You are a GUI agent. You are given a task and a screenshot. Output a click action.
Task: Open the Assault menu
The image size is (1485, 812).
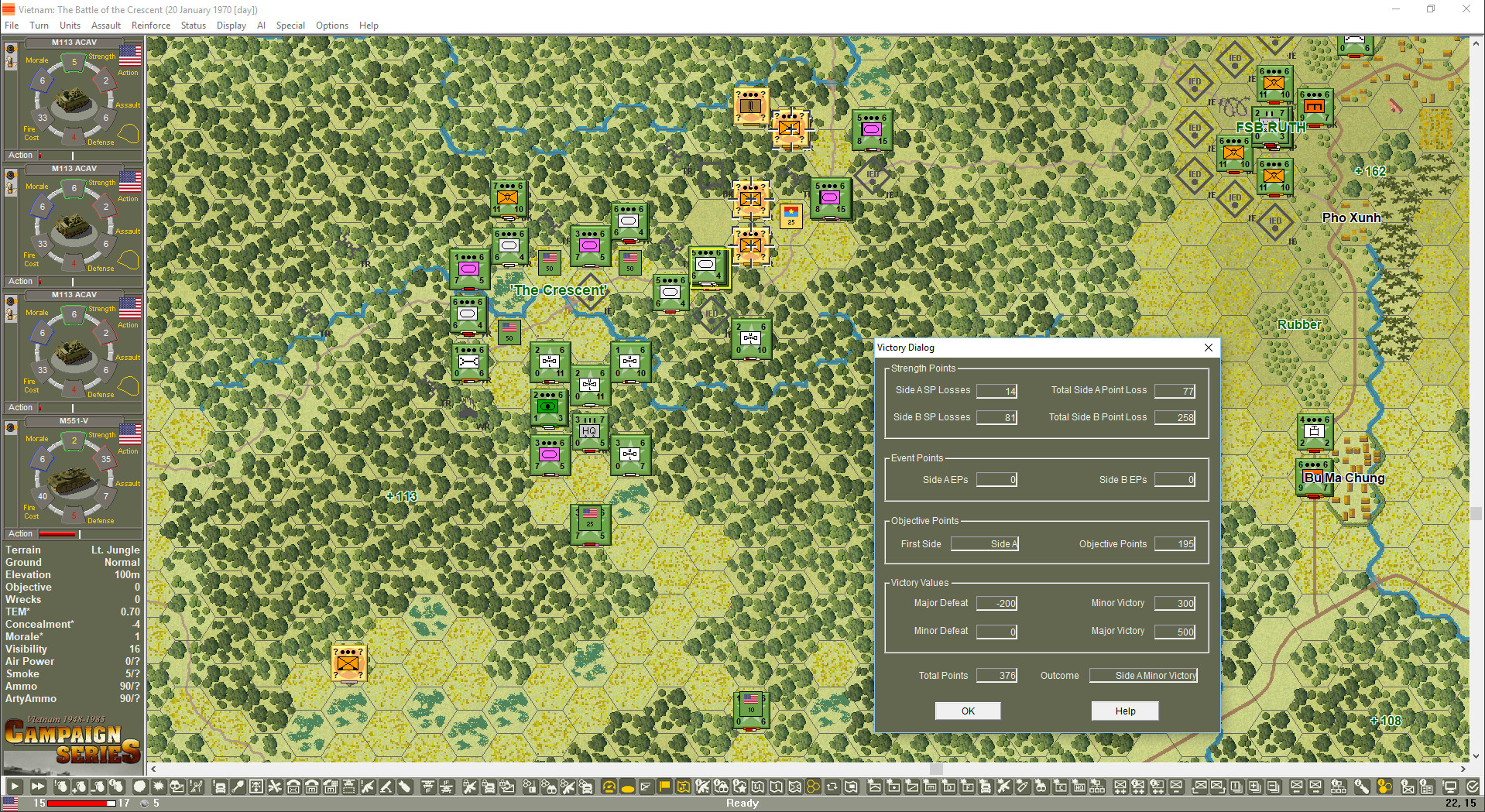(106, 26)
